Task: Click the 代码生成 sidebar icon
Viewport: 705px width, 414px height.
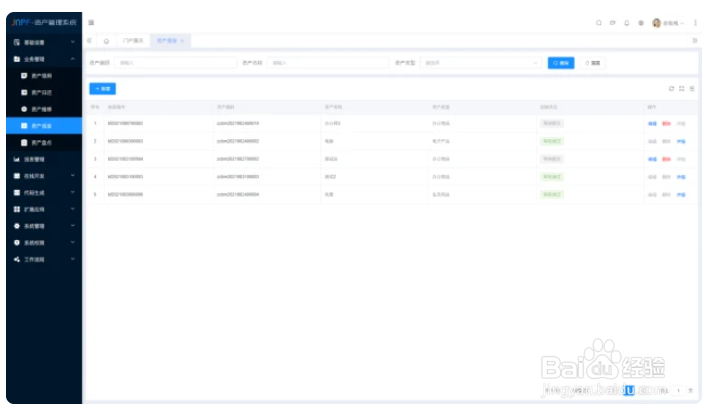Action: [x=17, y=192]
